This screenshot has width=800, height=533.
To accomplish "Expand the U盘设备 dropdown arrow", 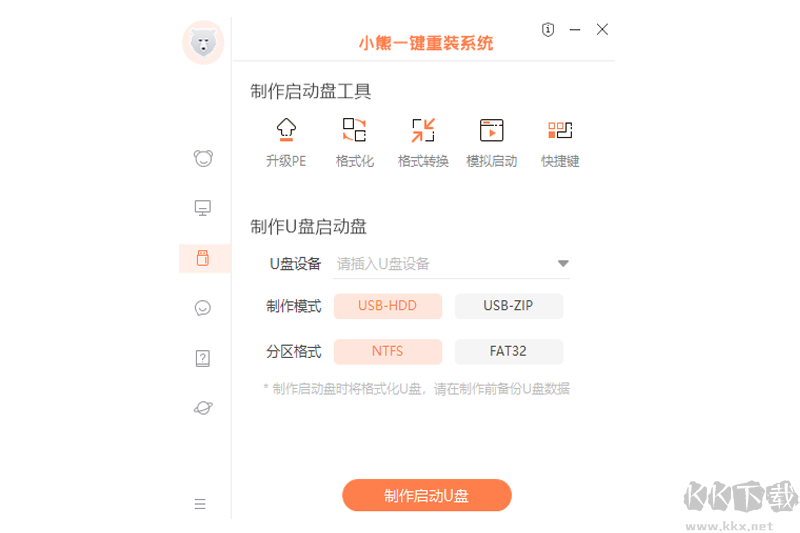I will (x=563, y=264).
